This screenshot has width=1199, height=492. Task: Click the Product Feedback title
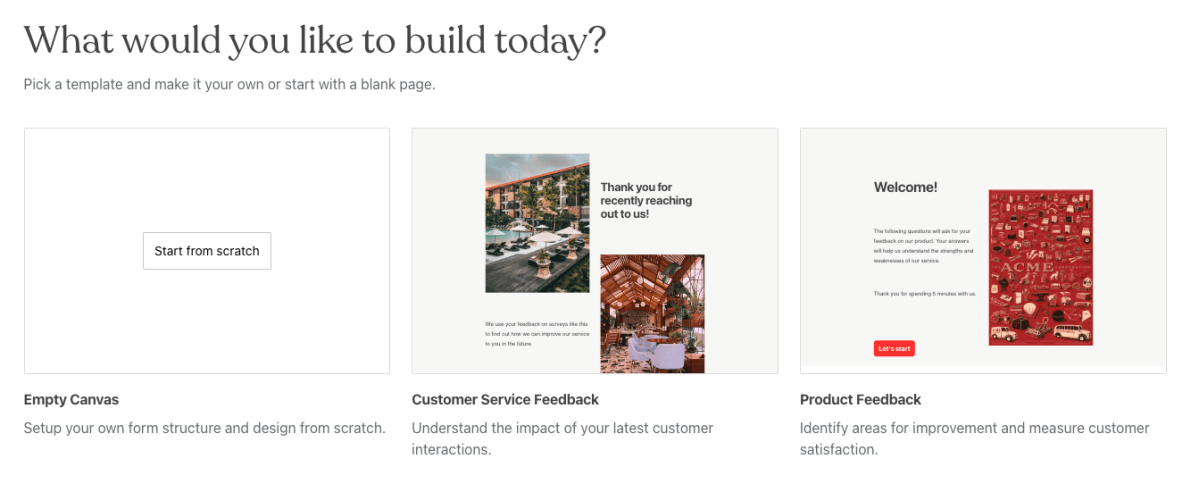(x=860, y=400)
